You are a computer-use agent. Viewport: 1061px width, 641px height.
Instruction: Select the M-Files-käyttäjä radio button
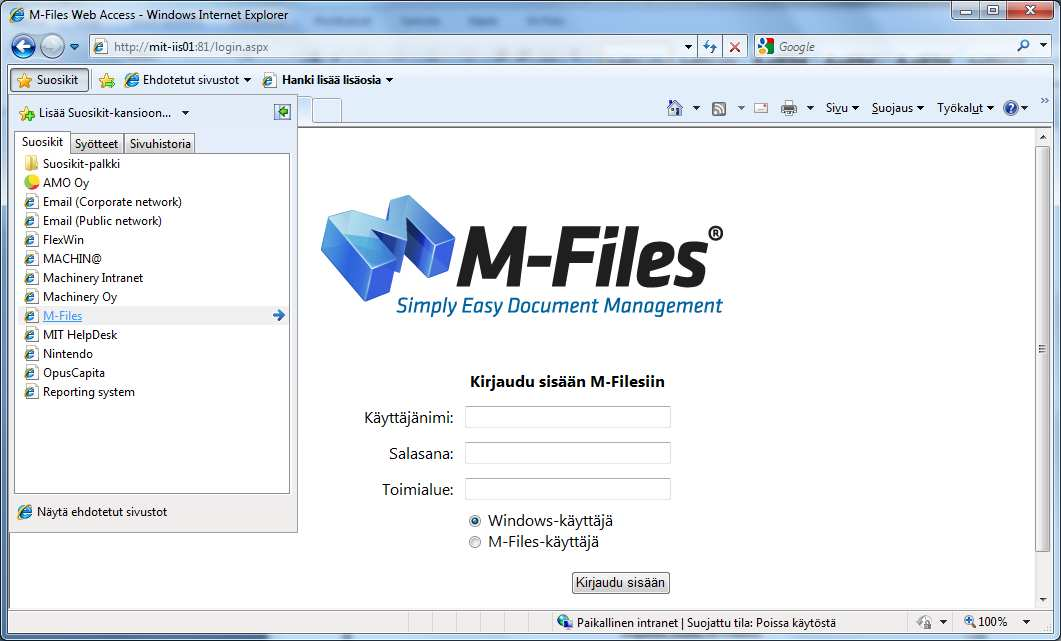tap(475, 542)
